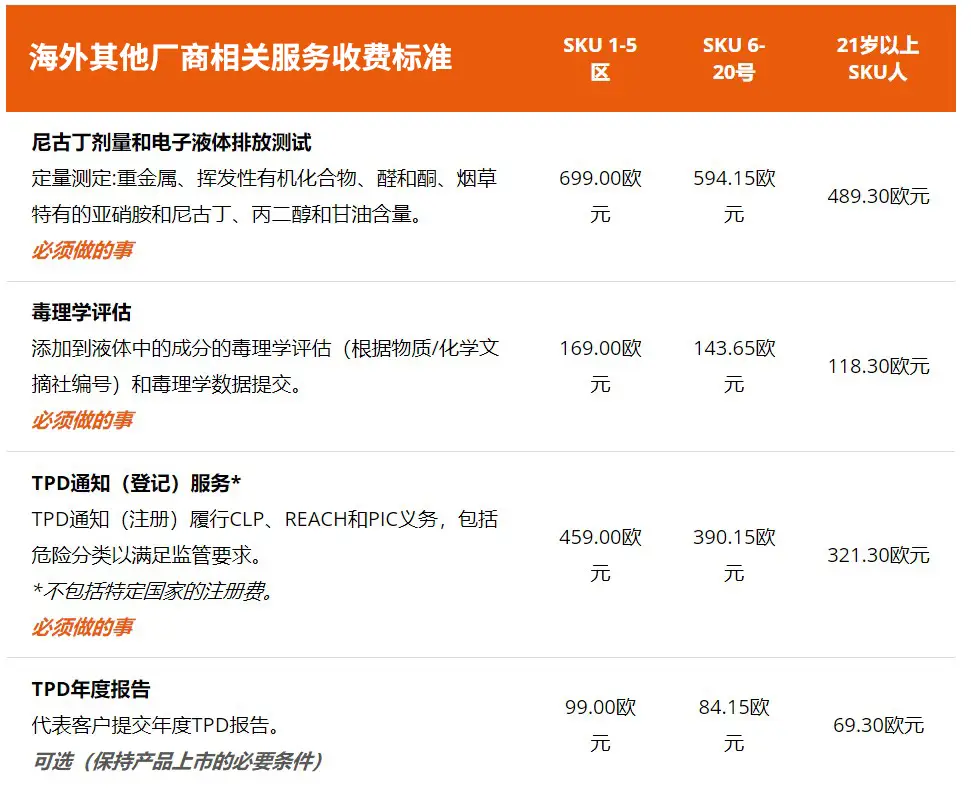Click footnote *不包括特定国家的注册费。
Viewport: 971px width, 789px height.
[x=153, y=591]
